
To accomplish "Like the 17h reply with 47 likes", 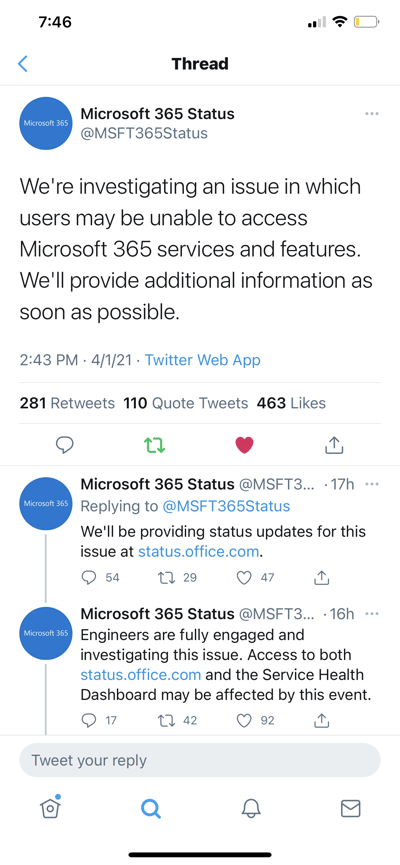I will coord(244,578).
